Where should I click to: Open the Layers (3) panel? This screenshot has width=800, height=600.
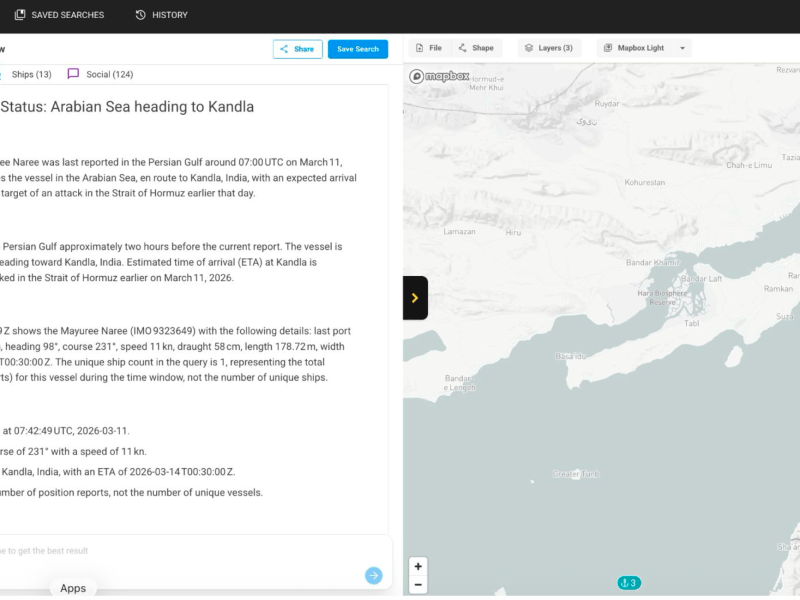coord(549,48)
